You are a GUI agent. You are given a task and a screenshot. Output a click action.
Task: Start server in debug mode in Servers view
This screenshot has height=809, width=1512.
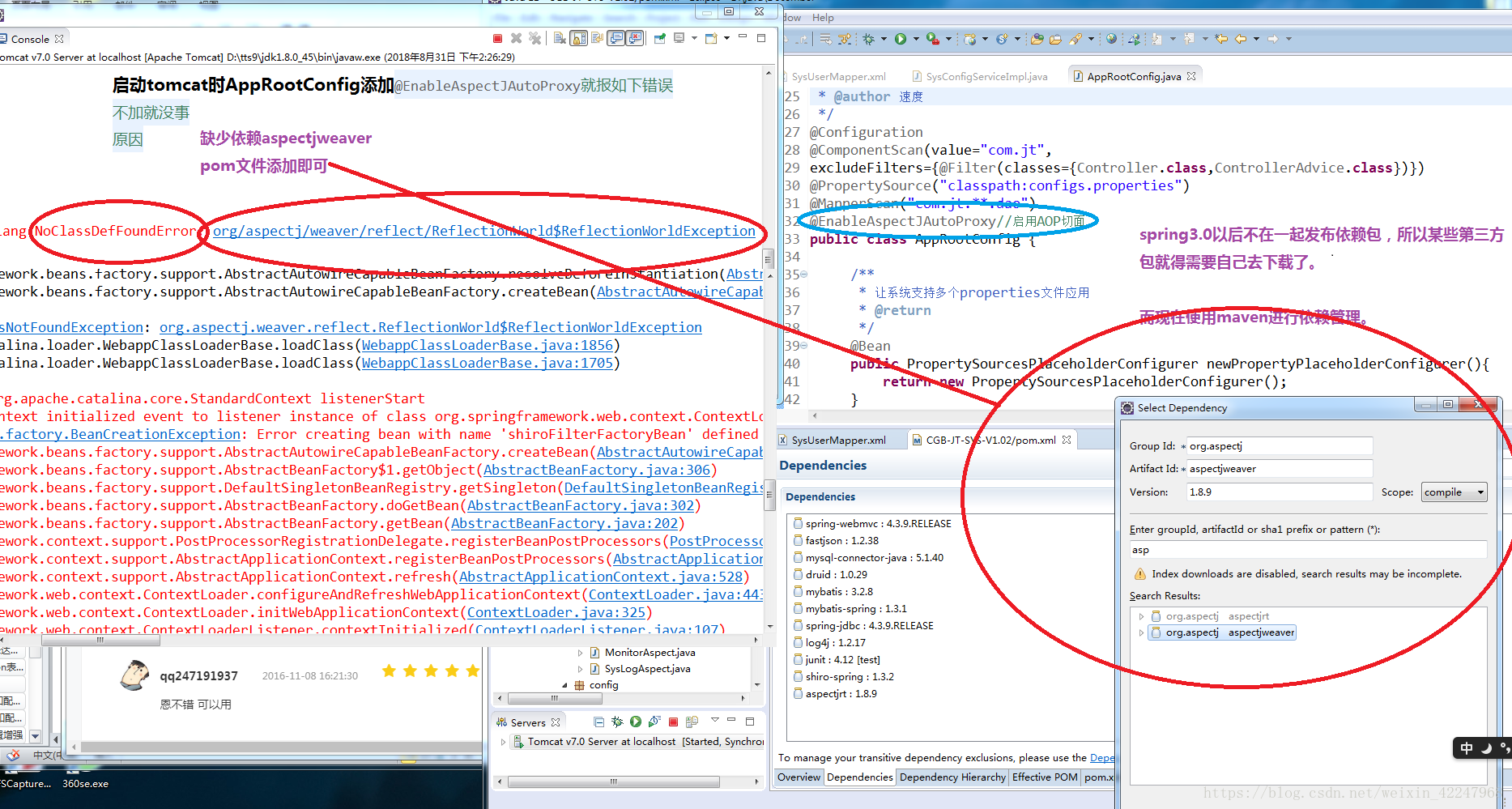coord(617,722)
